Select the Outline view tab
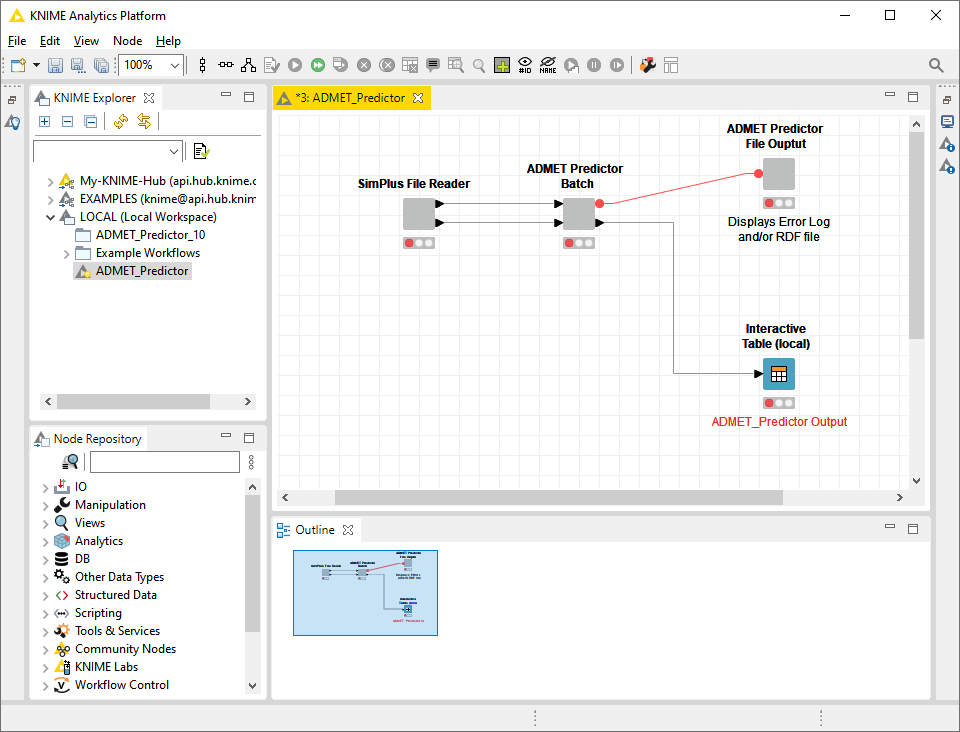Viewport: 960px width, 732px height. 315,530
